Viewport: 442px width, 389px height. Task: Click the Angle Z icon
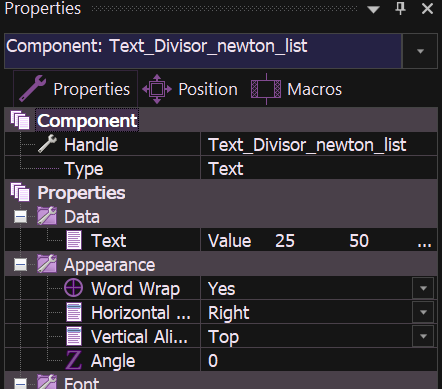[73, 360]
